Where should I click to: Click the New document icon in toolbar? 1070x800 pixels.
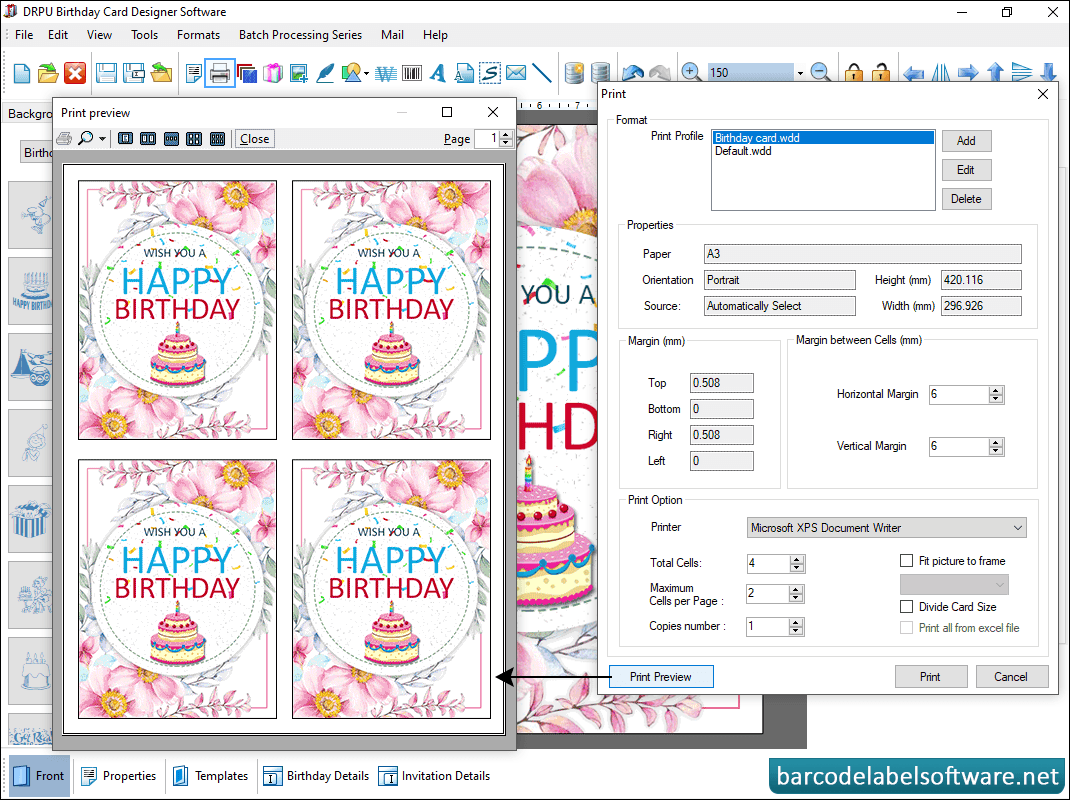pyautogui.click(x=21, y=72)
